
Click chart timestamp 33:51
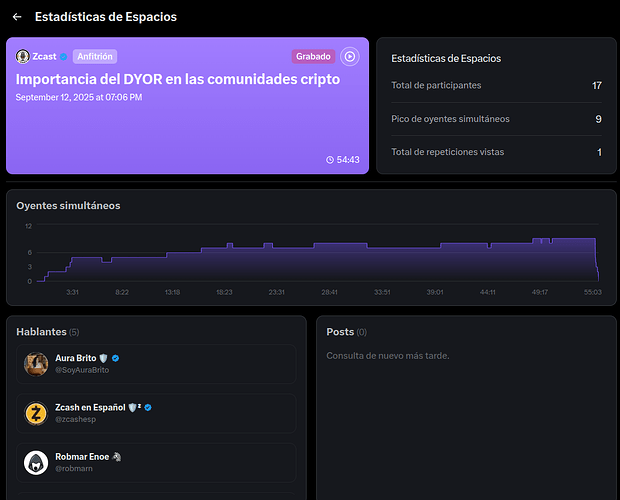point(382,292)
